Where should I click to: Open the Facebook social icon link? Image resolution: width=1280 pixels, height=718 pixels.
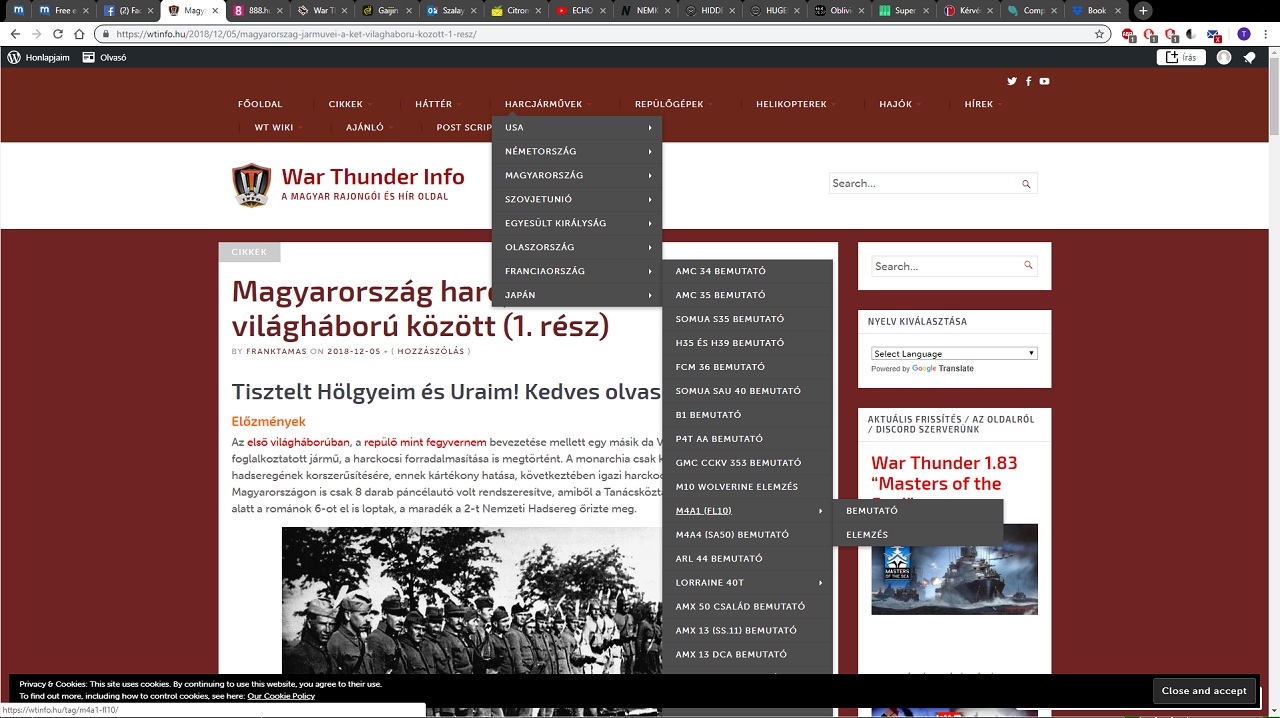tap(1028, 81)
